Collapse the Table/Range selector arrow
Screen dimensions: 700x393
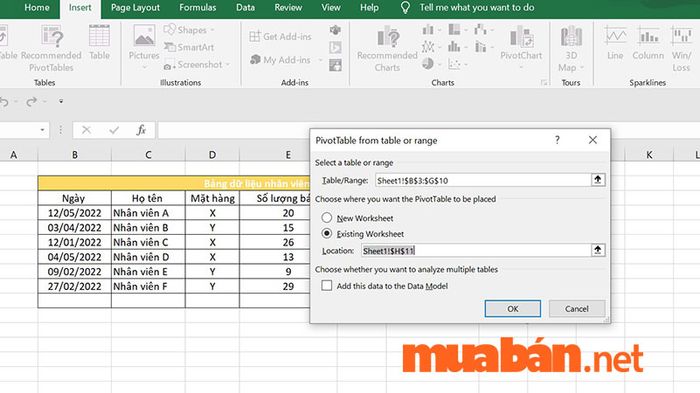click(598, 180)
